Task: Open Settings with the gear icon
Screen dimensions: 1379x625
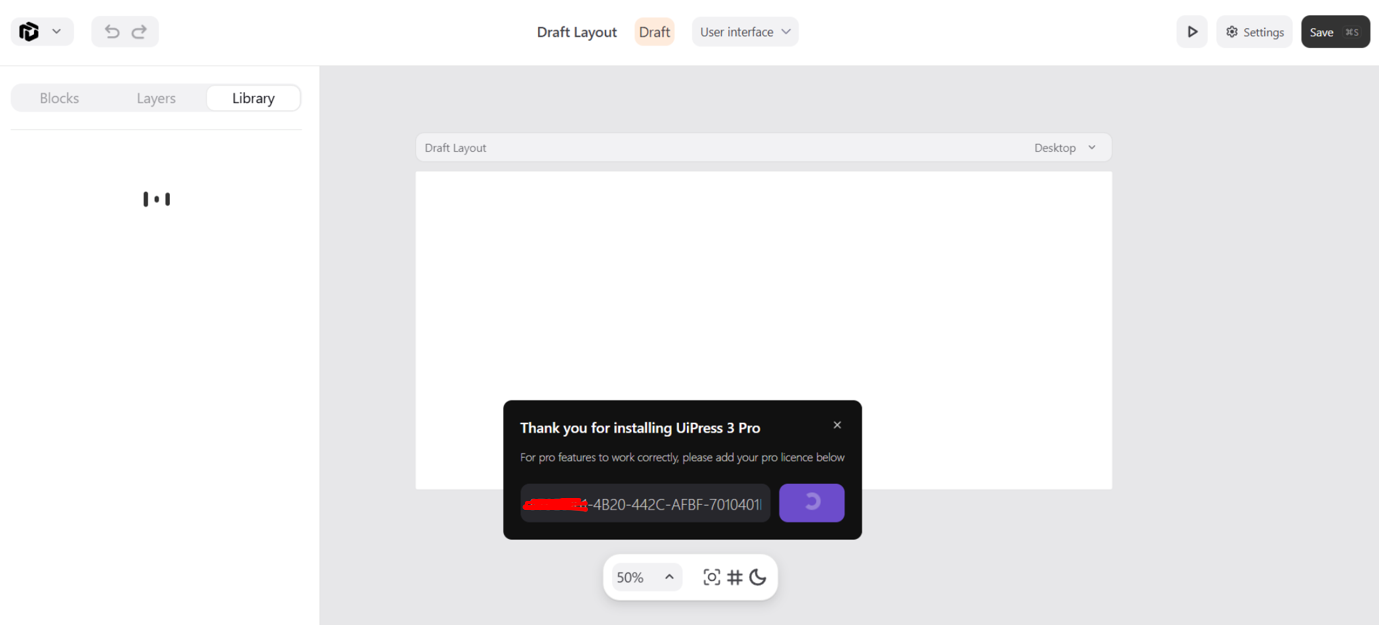Action: point(1255,32)
